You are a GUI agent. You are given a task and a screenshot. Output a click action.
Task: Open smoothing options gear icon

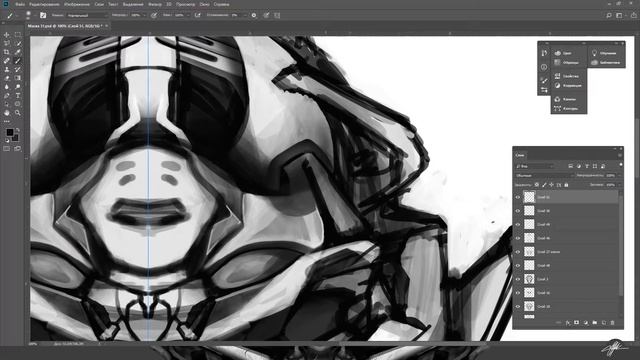254,15
